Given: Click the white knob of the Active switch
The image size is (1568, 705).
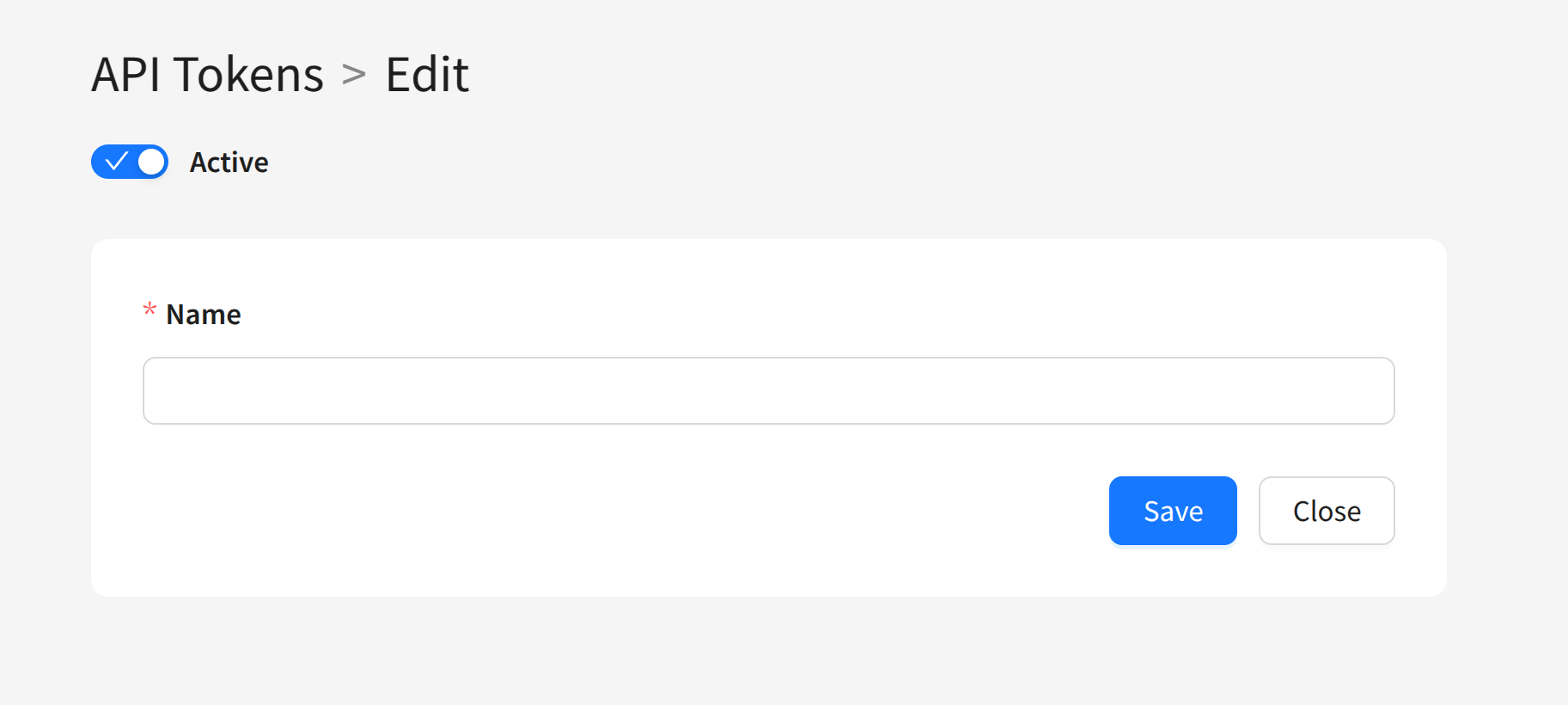Looking at the screenshot, I should [151, 162].
